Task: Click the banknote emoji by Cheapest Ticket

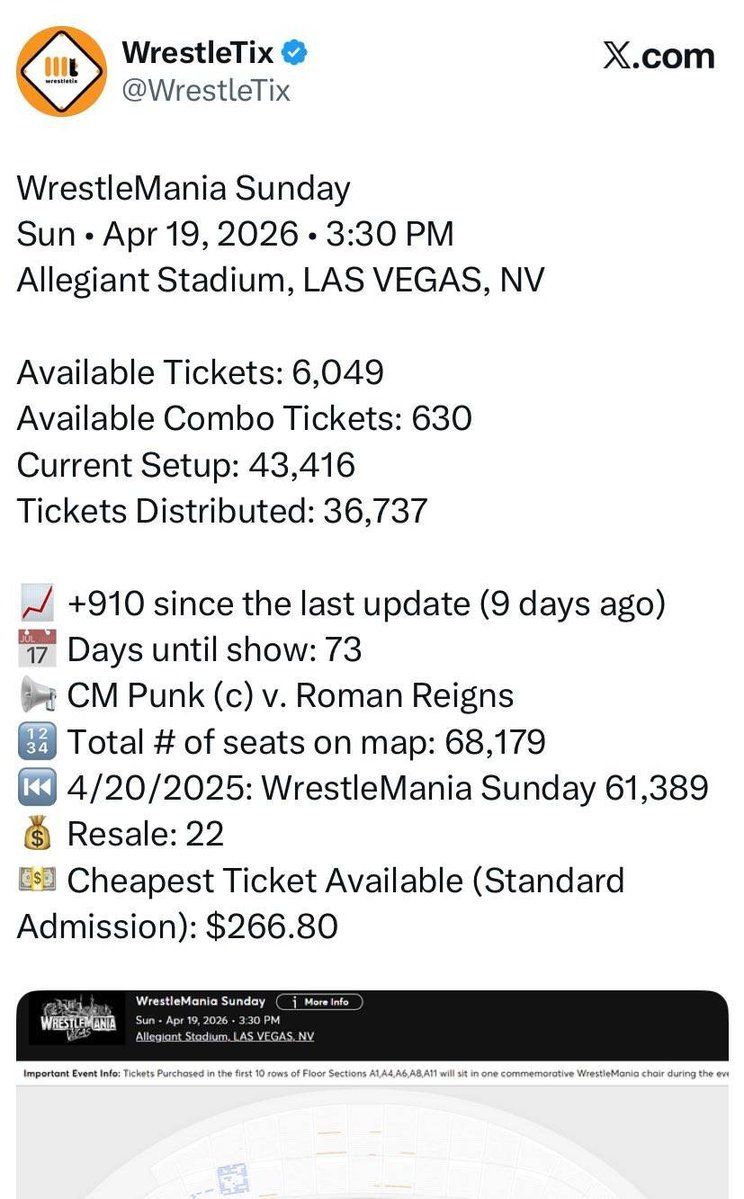Action: (36, 880)
